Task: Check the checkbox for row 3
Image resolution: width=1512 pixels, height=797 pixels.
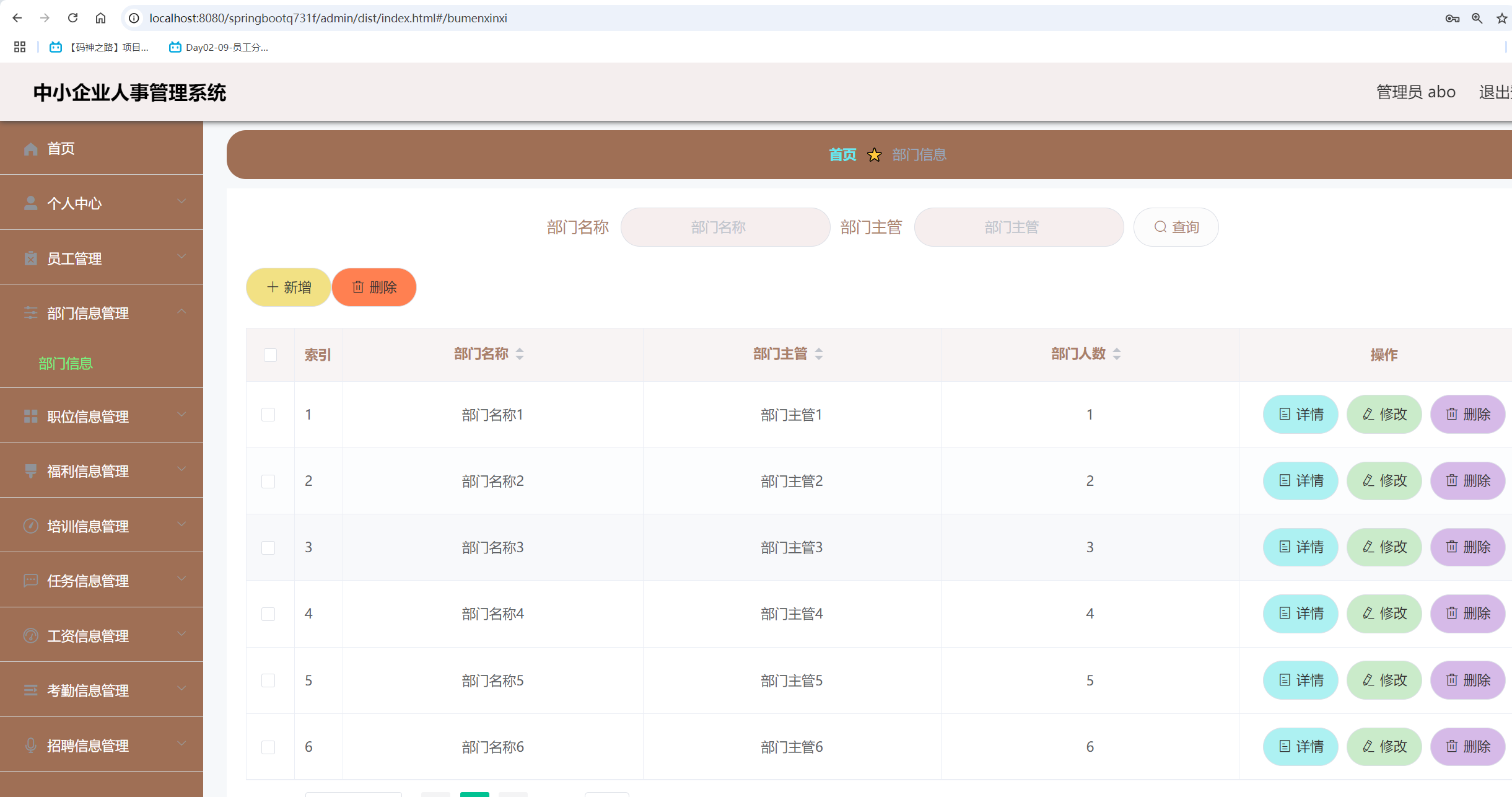Action: [268, 547]
